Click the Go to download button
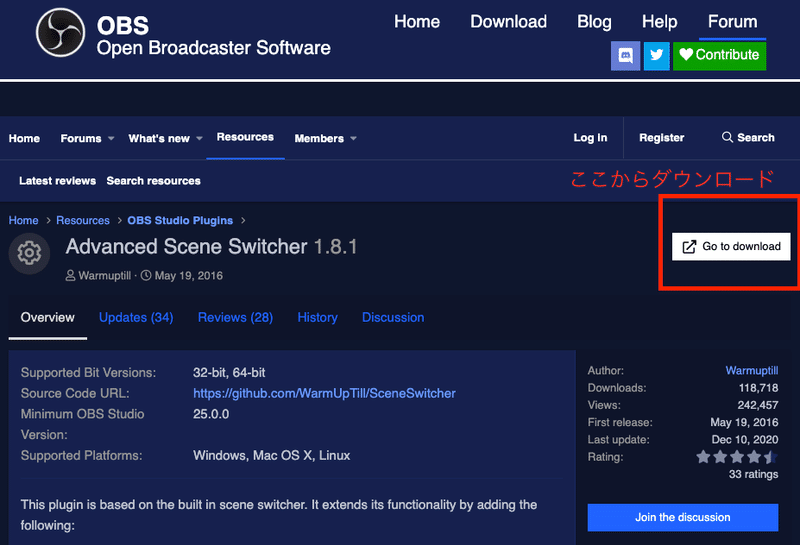Viewport: 800px width, 545px height. 731,246
